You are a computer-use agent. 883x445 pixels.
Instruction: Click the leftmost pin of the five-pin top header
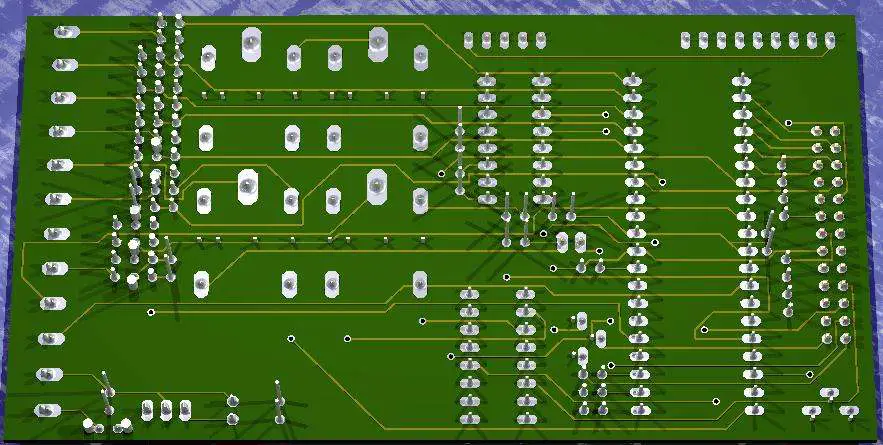point(469,40)
